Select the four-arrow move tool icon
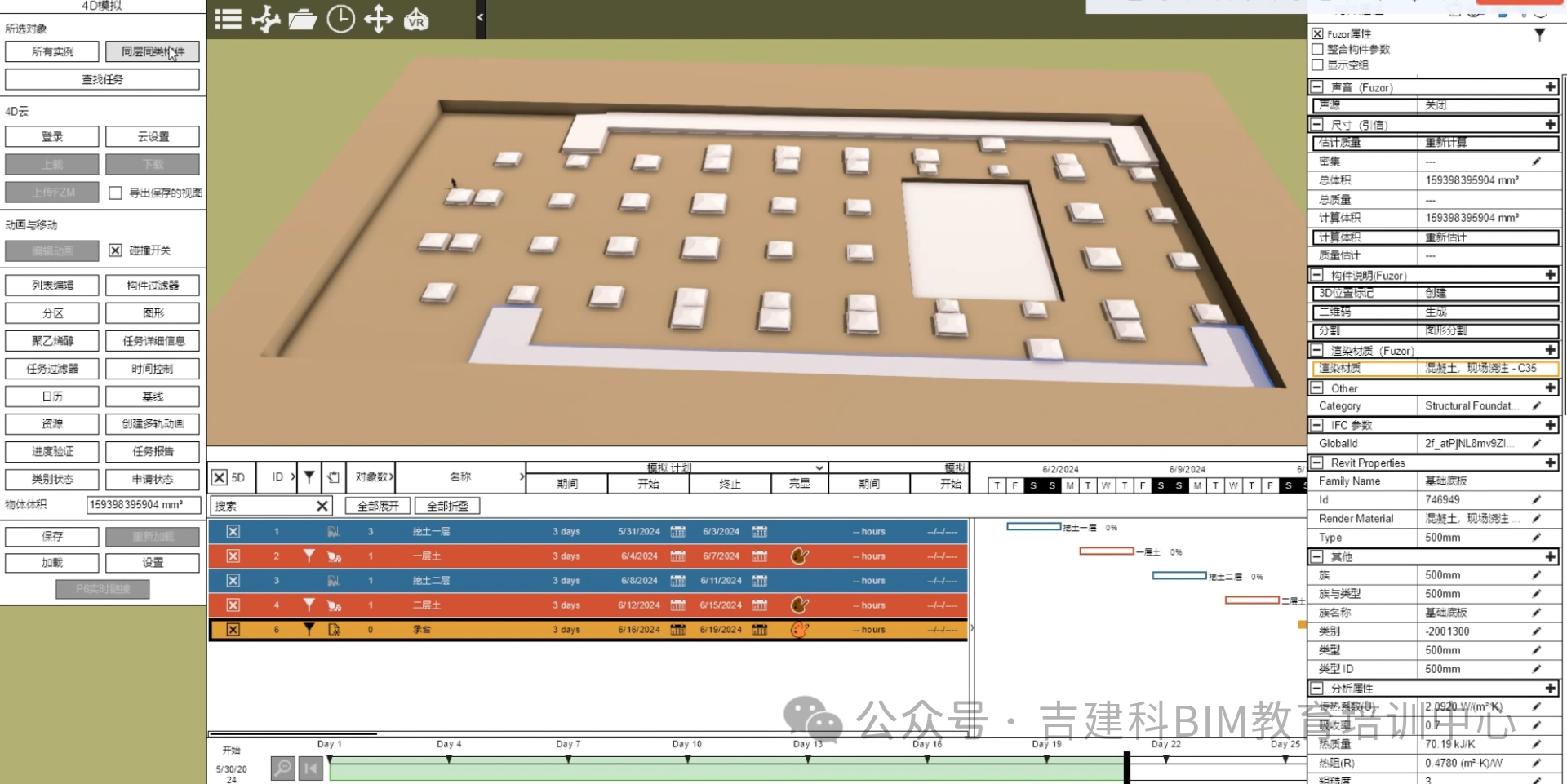1567x784 pixels. coord(379,19)
